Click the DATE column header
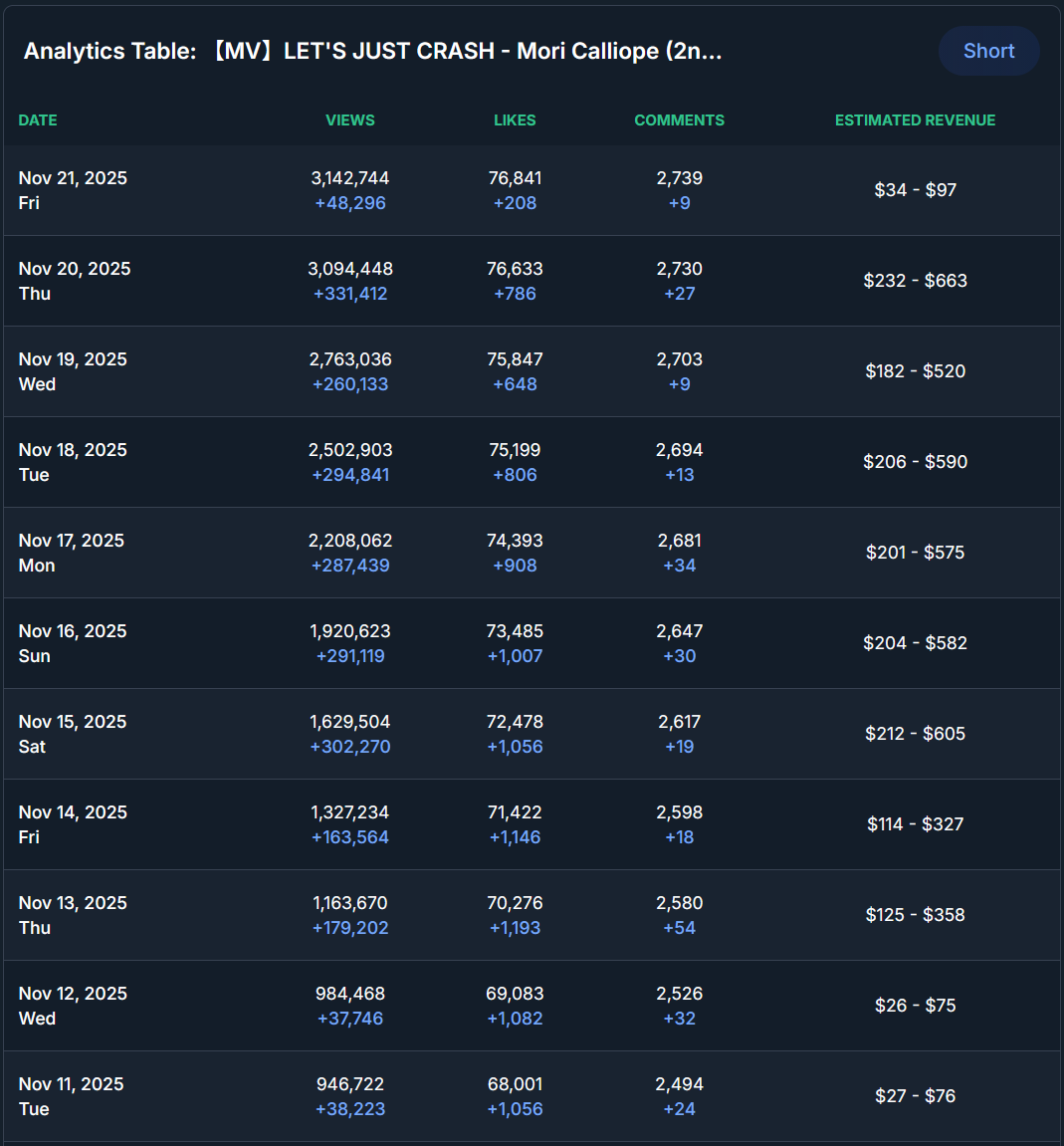The width and height of the screenshot is (1064, 1146). pyautogui.click(x=38, y=120)
